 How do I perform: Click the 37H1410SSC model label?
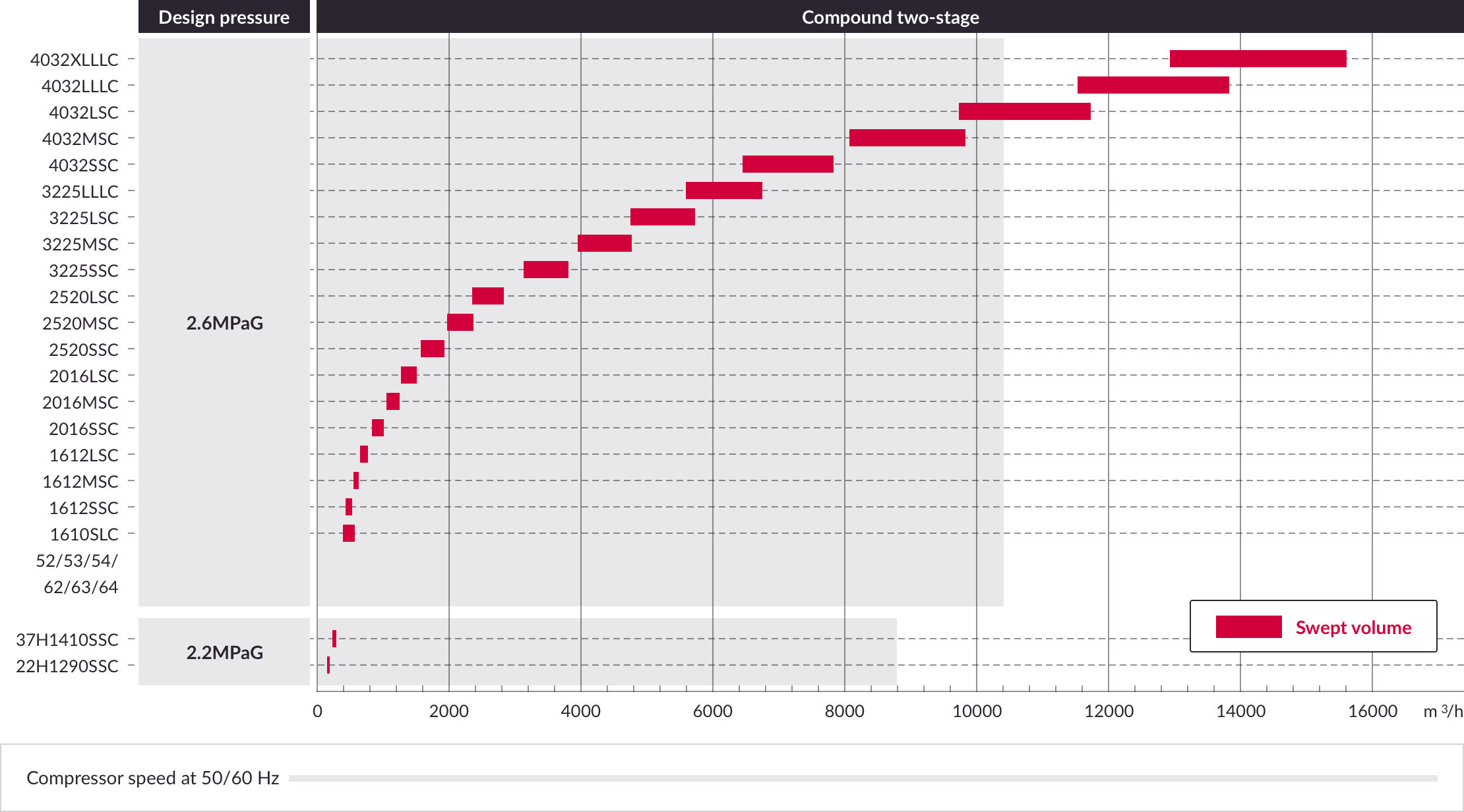(67, 639)
